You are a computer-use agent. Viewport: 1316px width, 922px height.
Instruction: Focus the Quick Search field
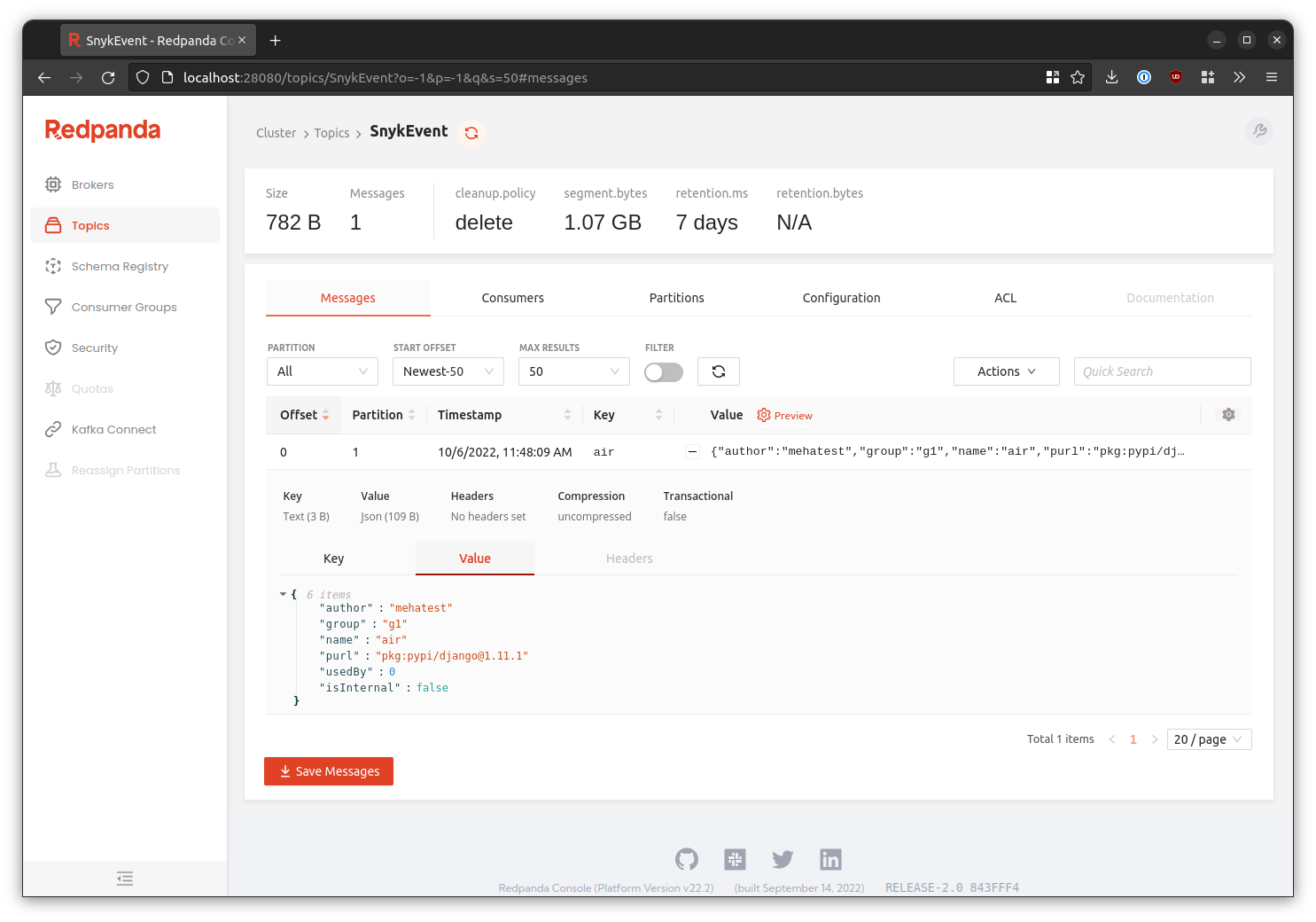pyautogui.click(x=1163, y=371)
